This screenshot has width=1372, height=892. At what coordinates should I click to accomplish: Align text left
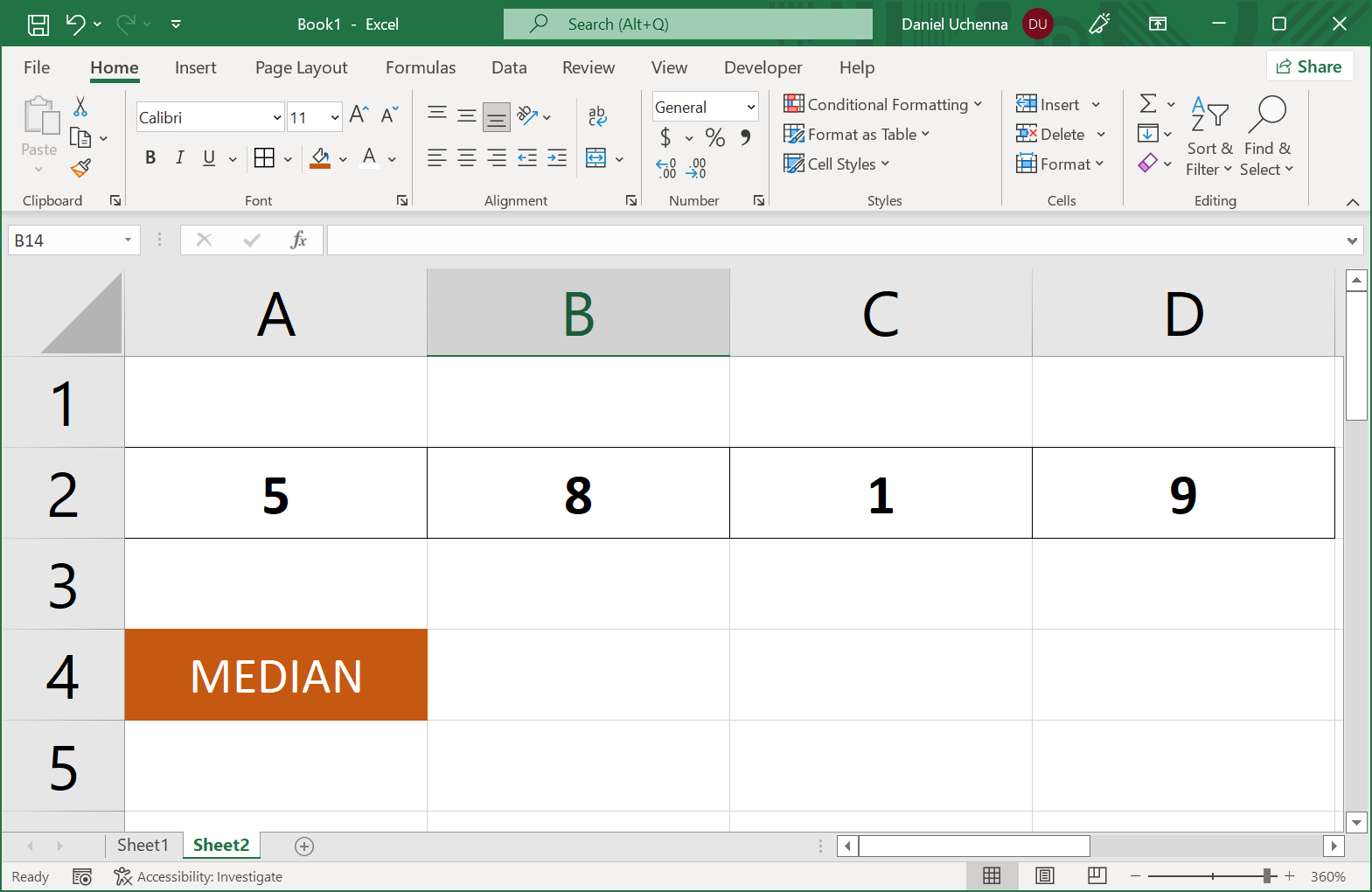click(x=437, y=158)
